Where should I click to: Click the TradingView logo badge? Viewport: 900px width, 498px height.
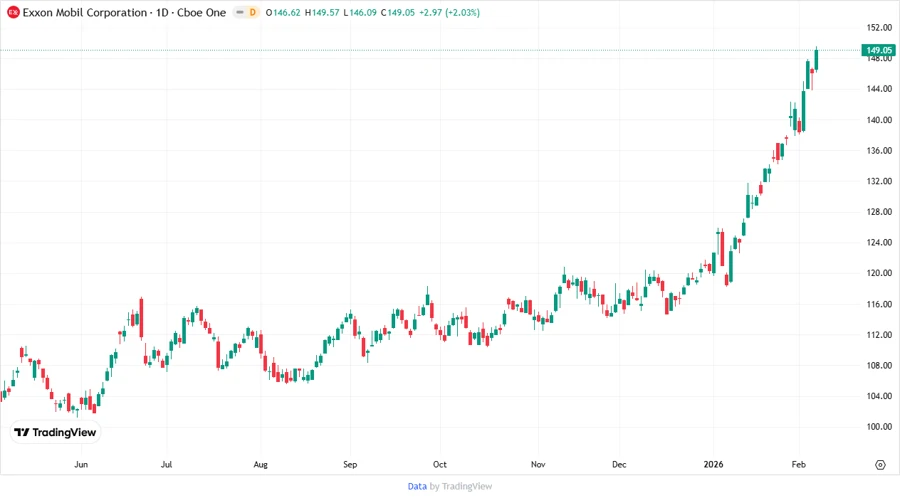click(56, 433)
